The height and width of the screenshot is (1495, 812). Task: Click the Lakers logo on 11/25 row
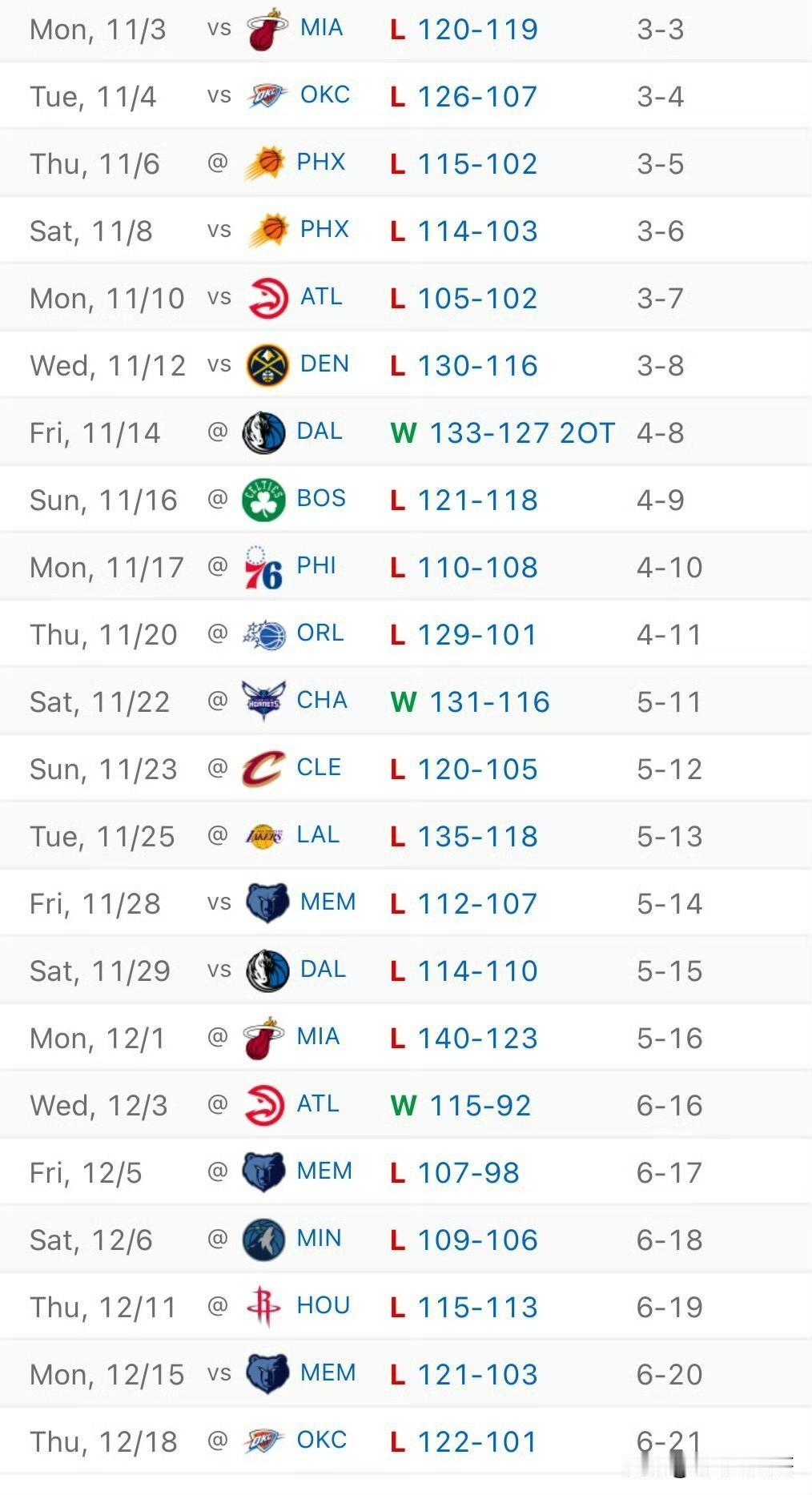pos(263,836)
